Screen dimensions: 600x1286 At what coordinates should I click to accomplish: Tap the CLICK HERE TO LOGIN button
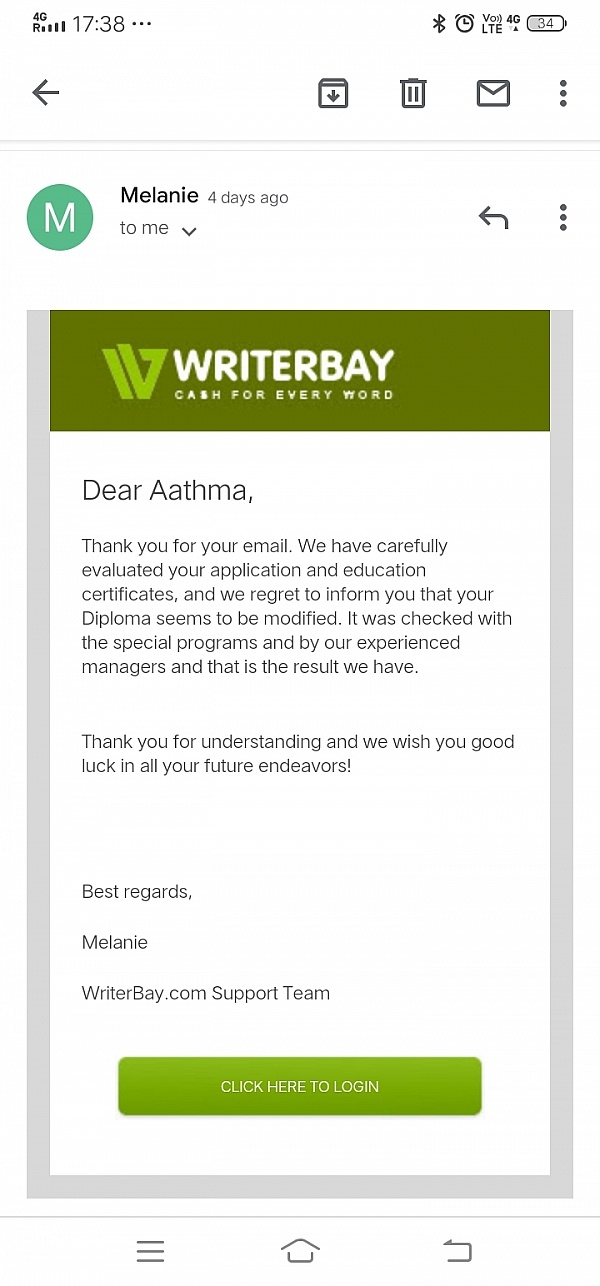[299, 1086]
